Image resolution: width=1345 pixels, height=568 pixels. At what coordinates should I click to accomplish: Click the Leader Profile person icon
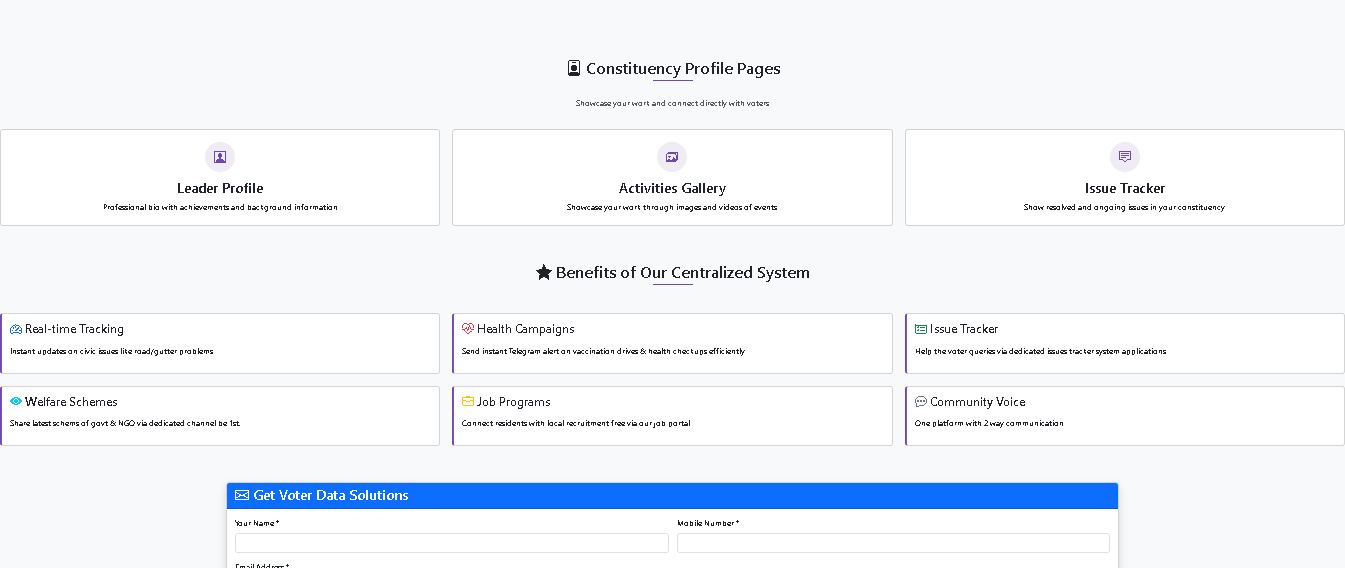click(x=220, y=157)
